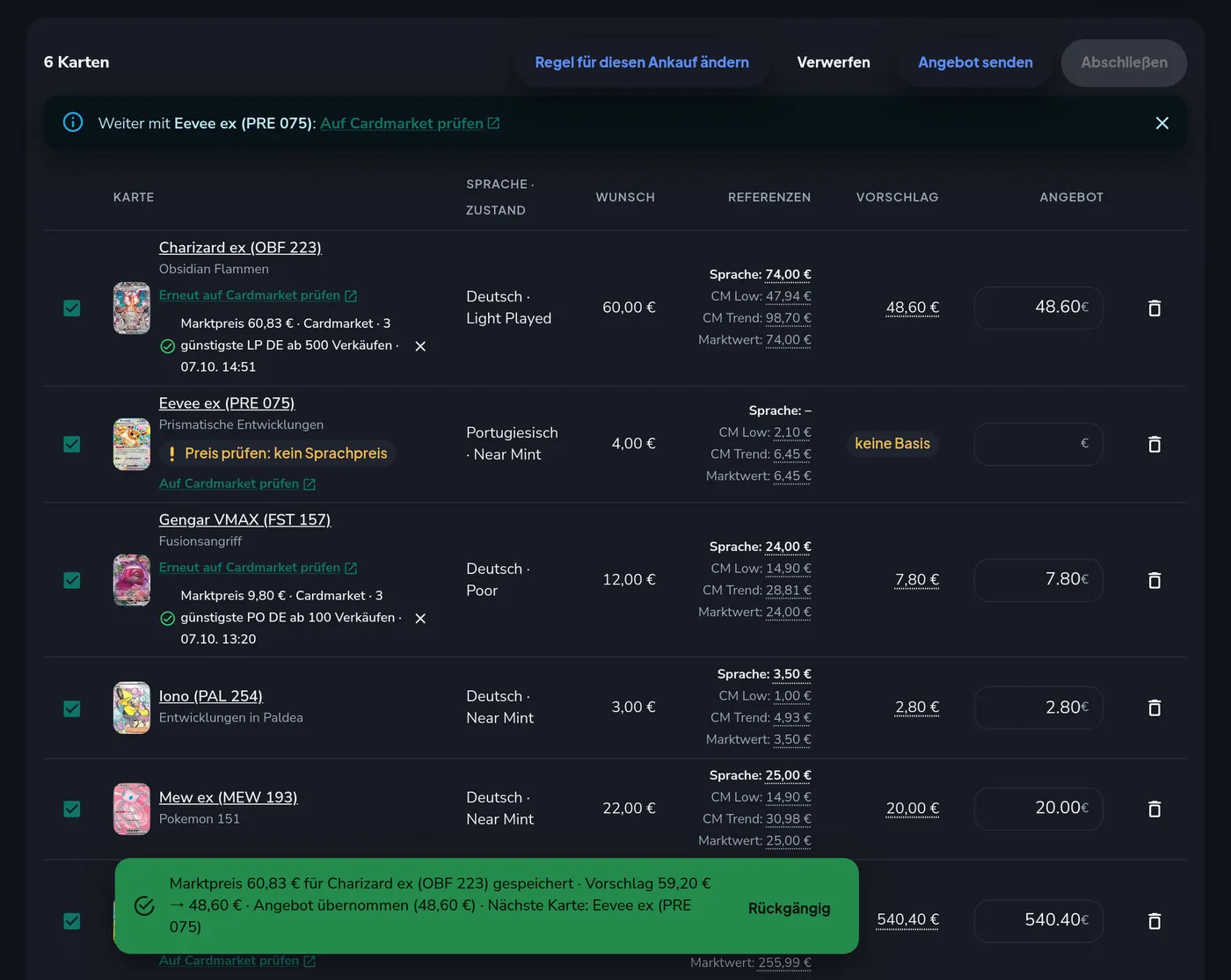Dismiss the Eevee ex info banner
Viewport: 1231px width, 980px height.
click(x=1162, y=123)
